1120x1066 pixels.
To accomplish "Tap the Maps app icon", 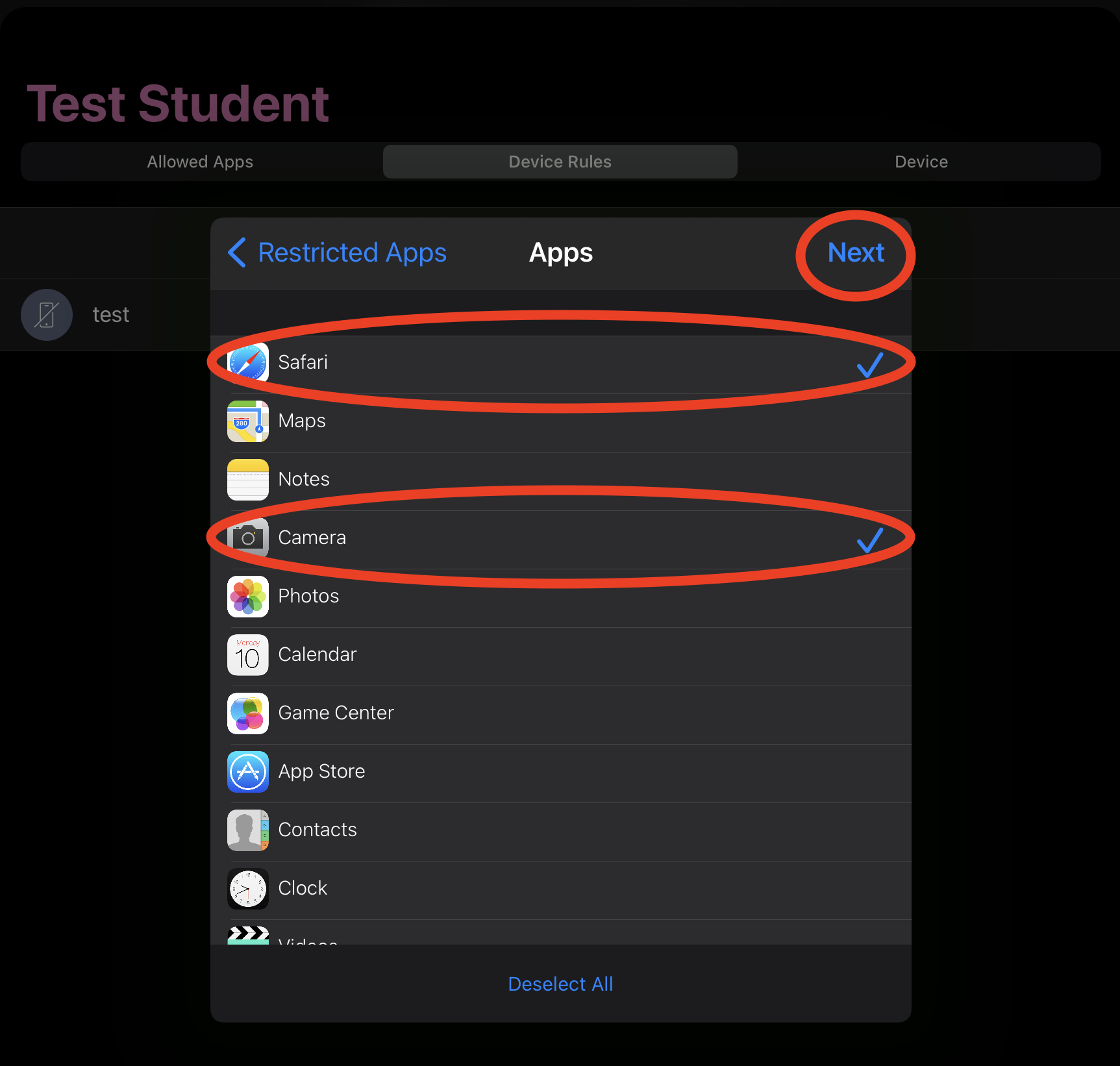I will pyautogui.click(x=248, y=421).
